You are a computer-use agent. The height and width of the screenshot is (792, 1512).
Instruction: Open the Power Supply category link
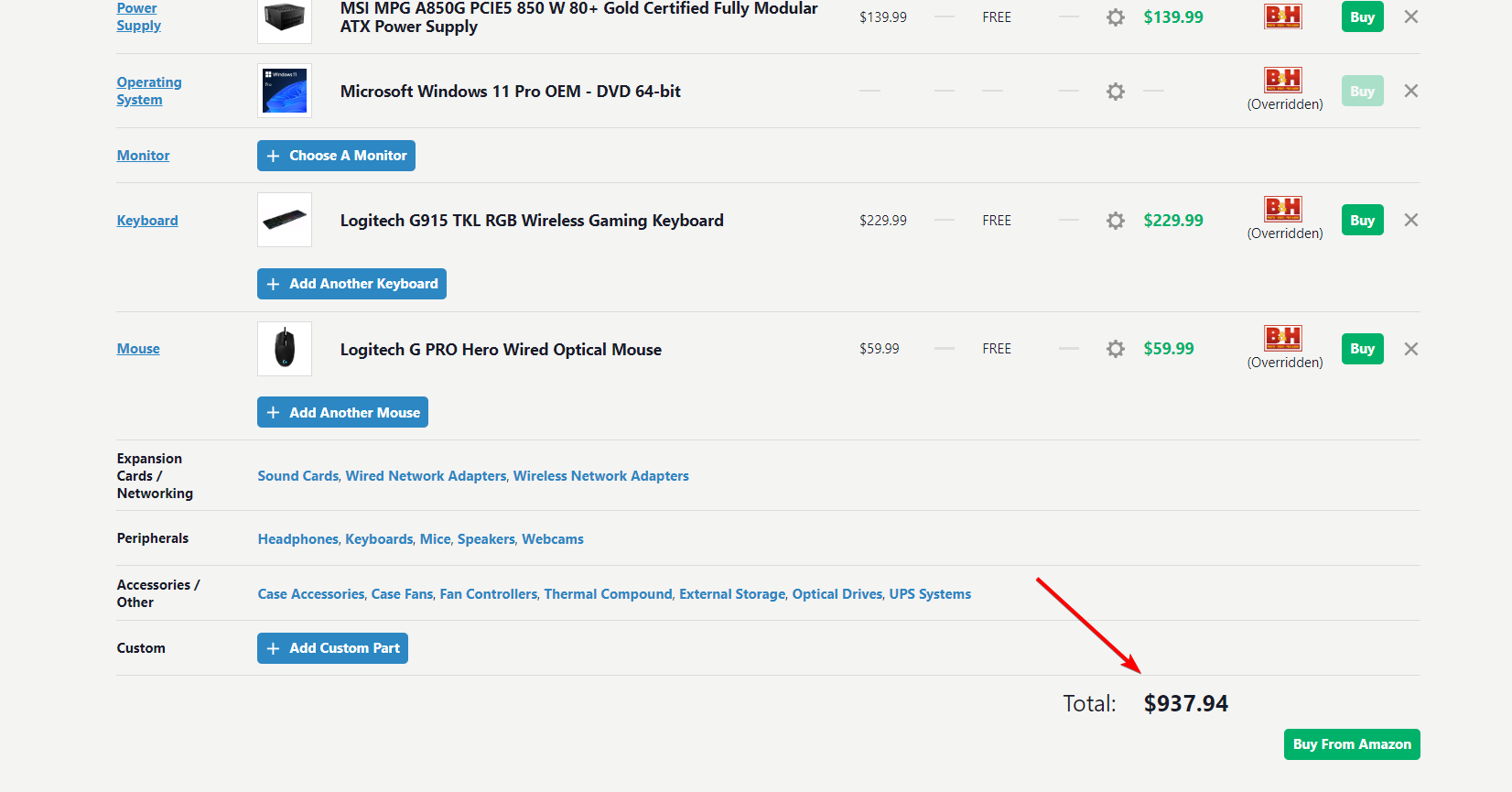(x=138, y=16)
